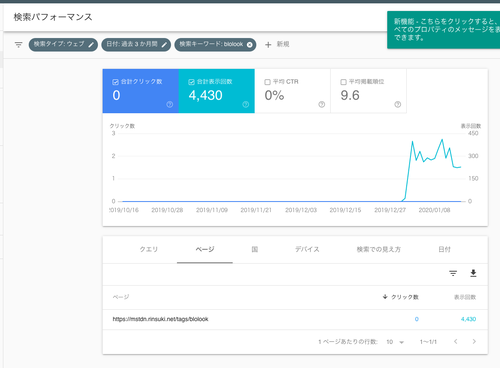The image size is (500, 368).
Task: Click the plus icon next to 新規
Action: point(268,45)
